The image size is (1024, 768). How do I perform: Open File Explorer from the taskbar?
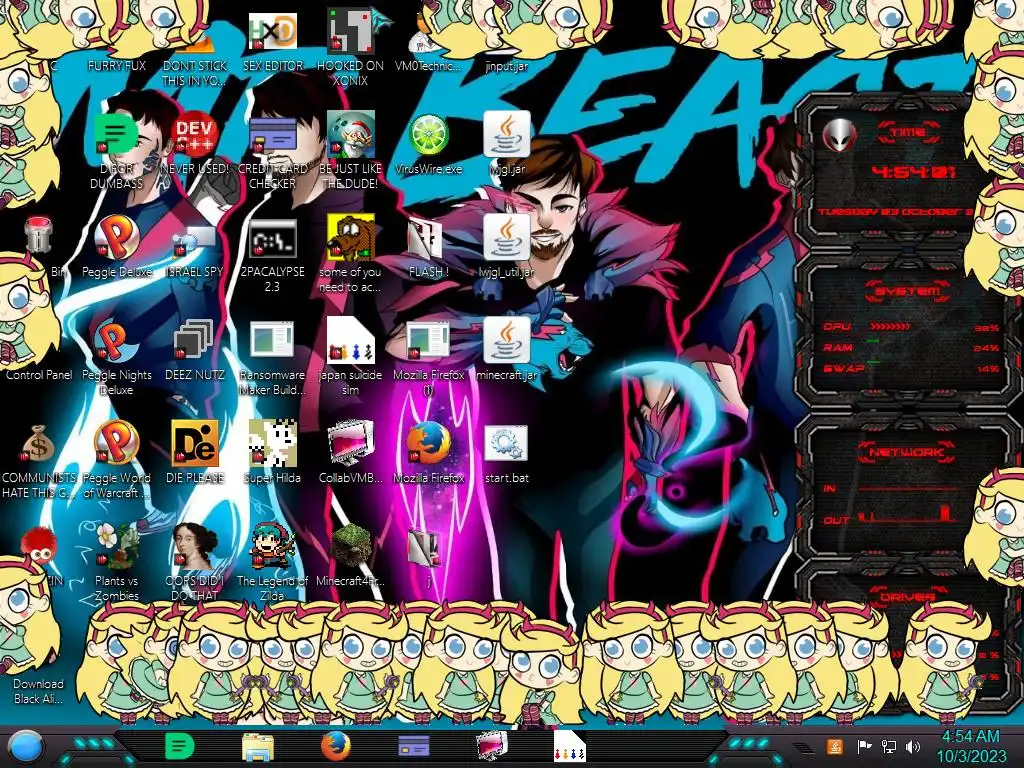click(257, 746)
